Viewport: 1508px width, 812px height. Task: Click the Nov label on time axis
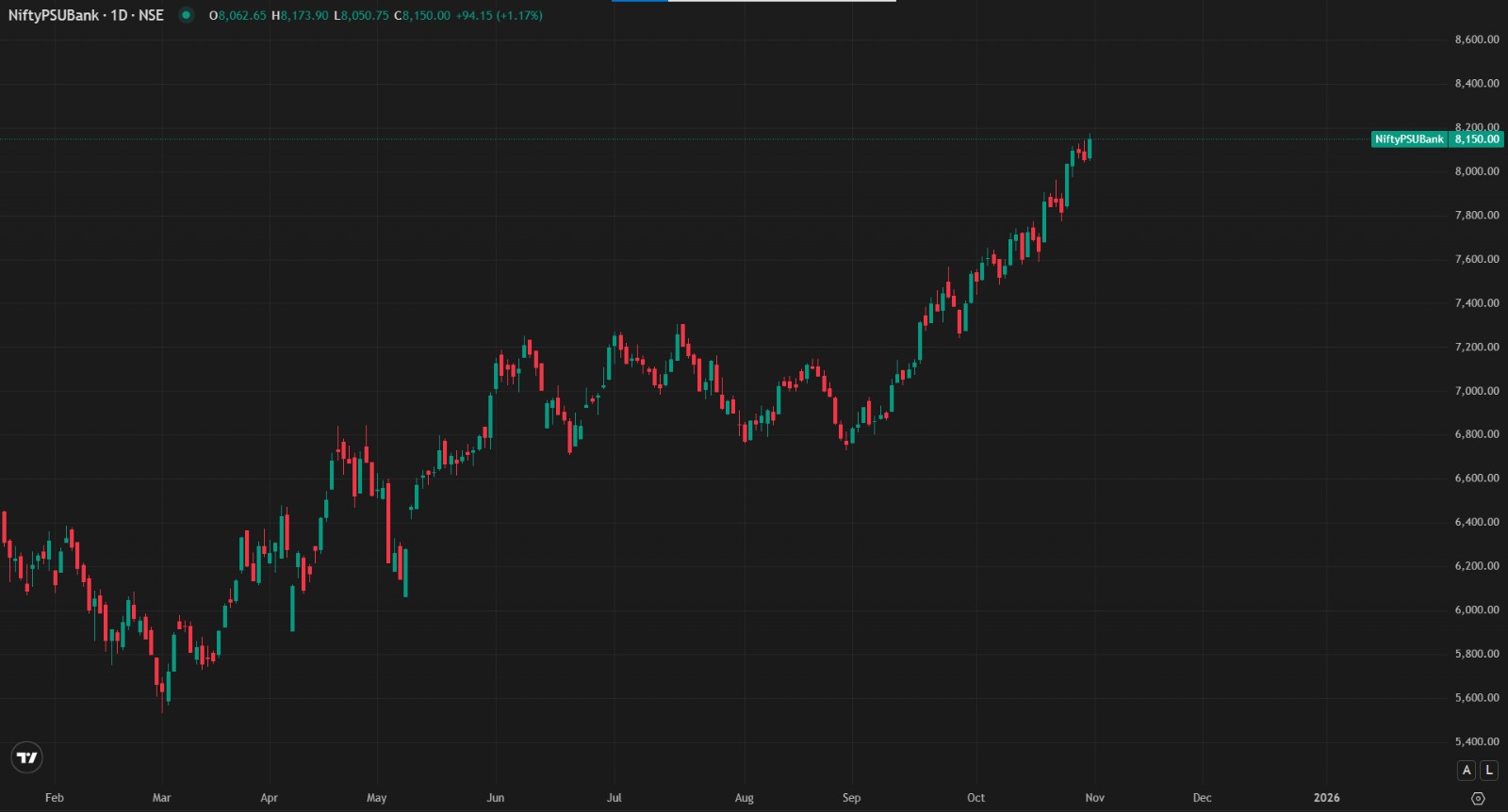point(1094,798)
